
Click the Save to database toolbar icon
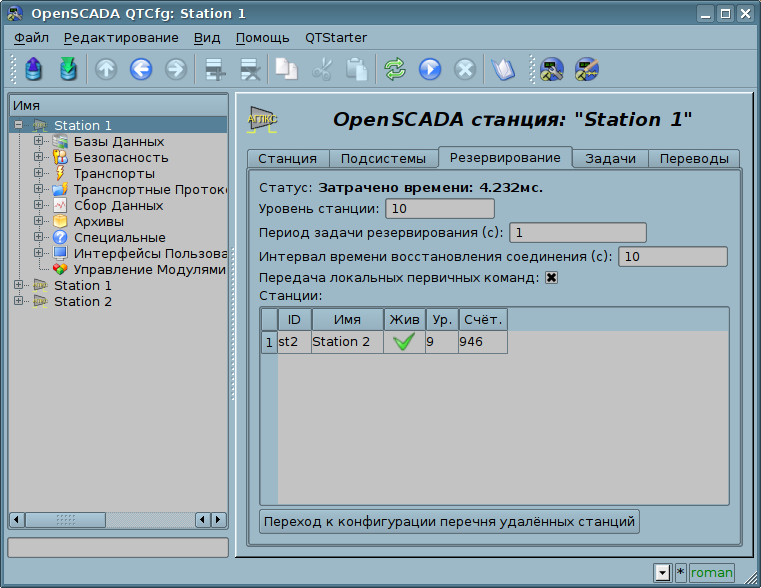[68, 69]
